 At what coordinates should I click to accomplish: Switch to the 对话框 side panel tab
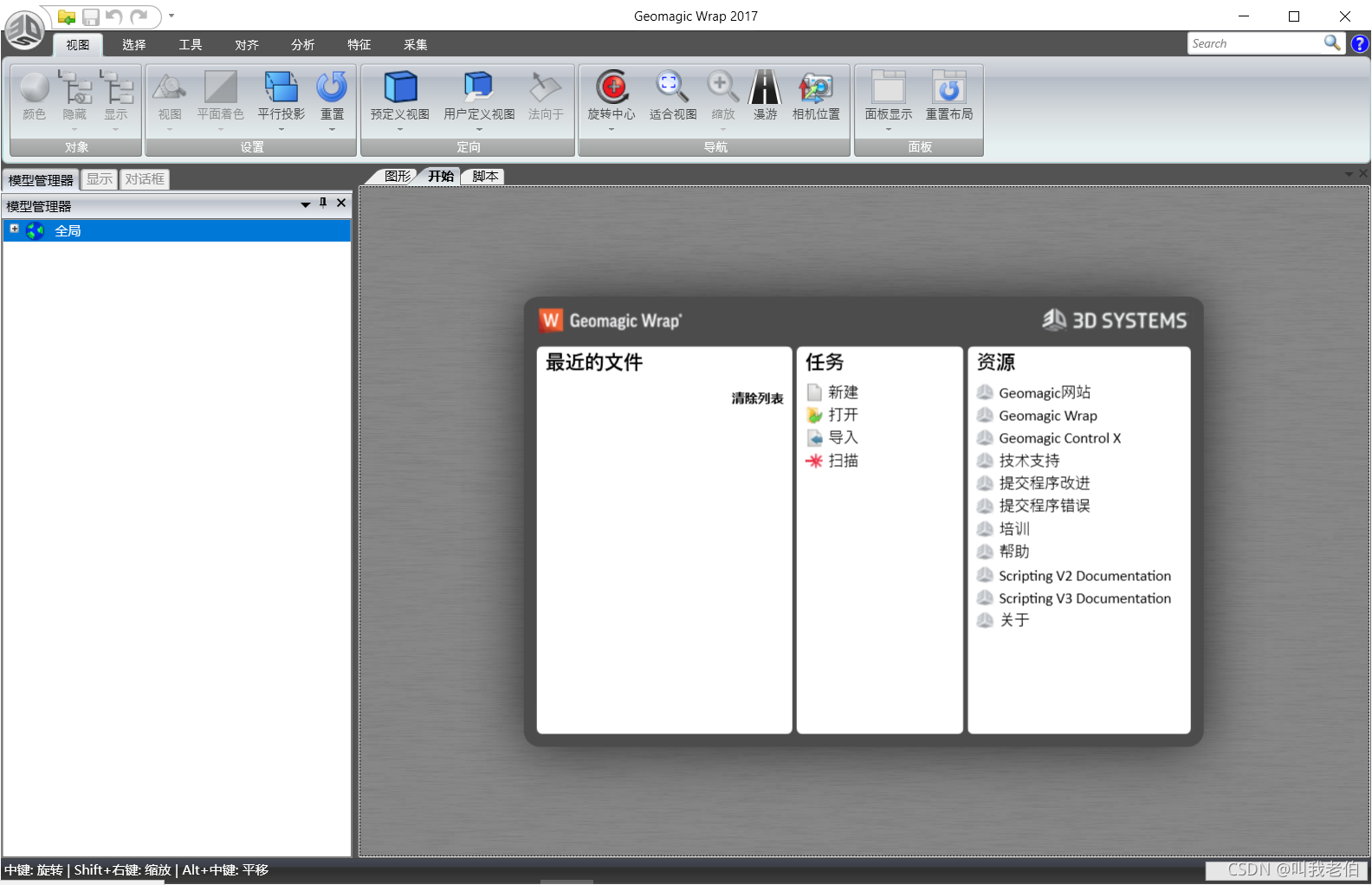[145, 179]
